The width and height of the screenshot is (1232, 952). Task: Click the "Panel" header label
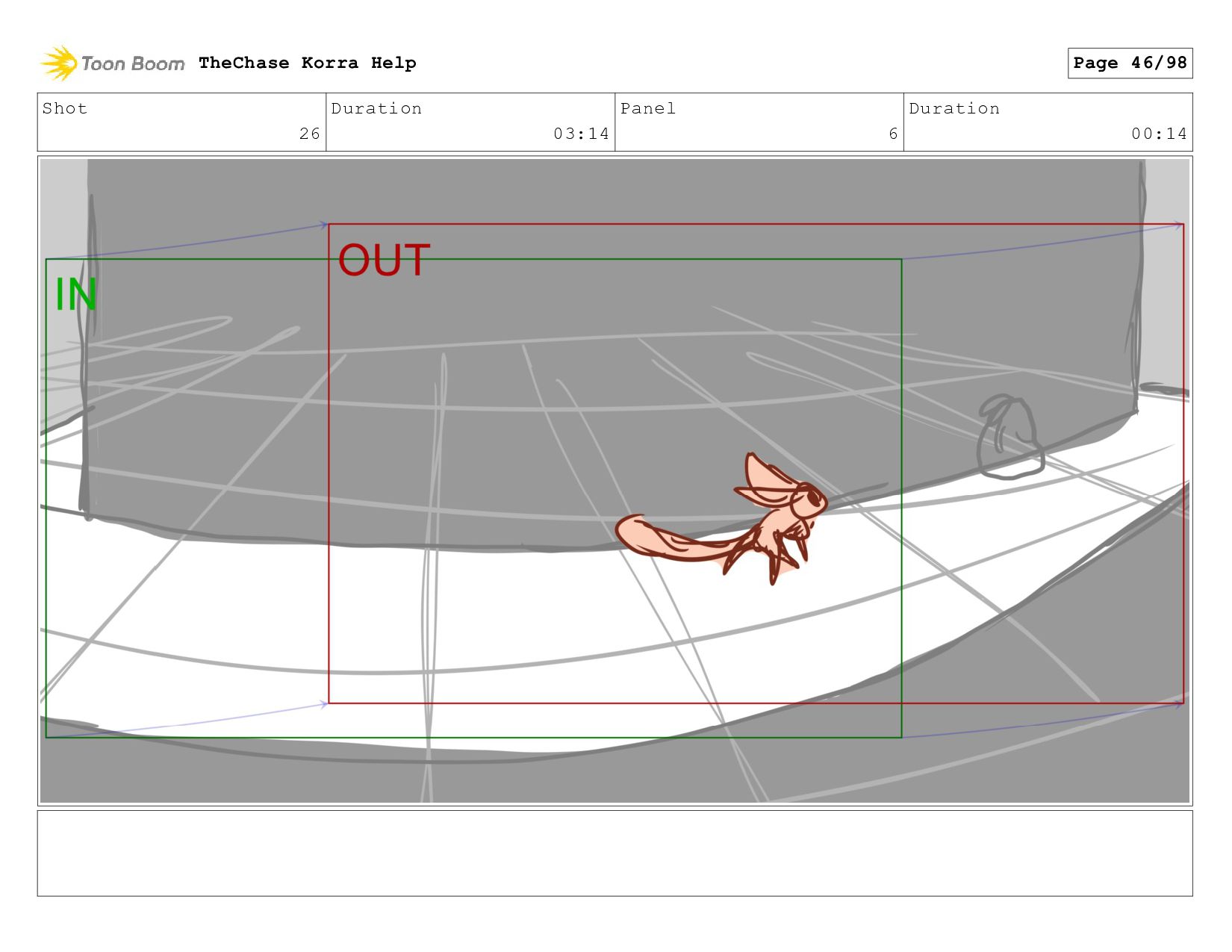[648, 108]
